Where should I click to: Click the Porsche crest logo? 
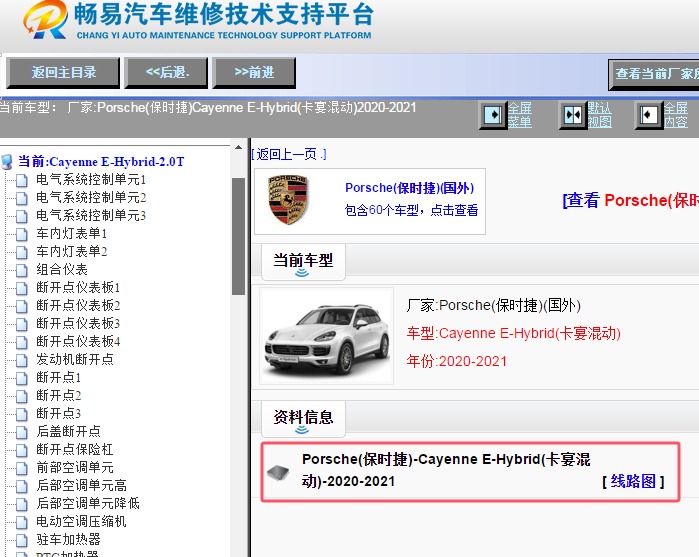point(288,199)
